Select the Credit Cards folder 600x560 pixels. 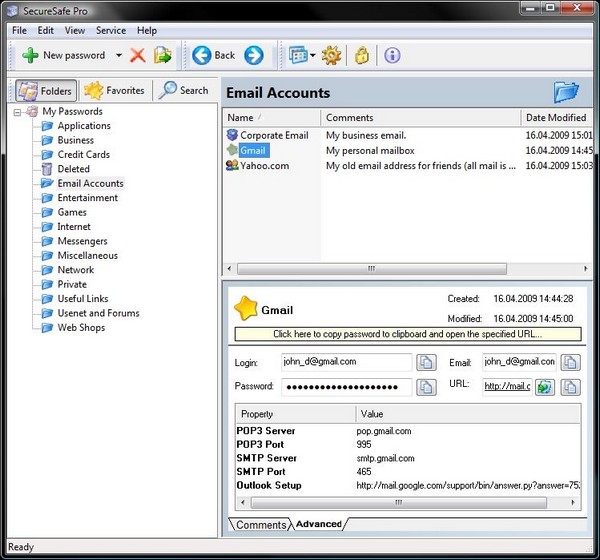tap(83, 155)
